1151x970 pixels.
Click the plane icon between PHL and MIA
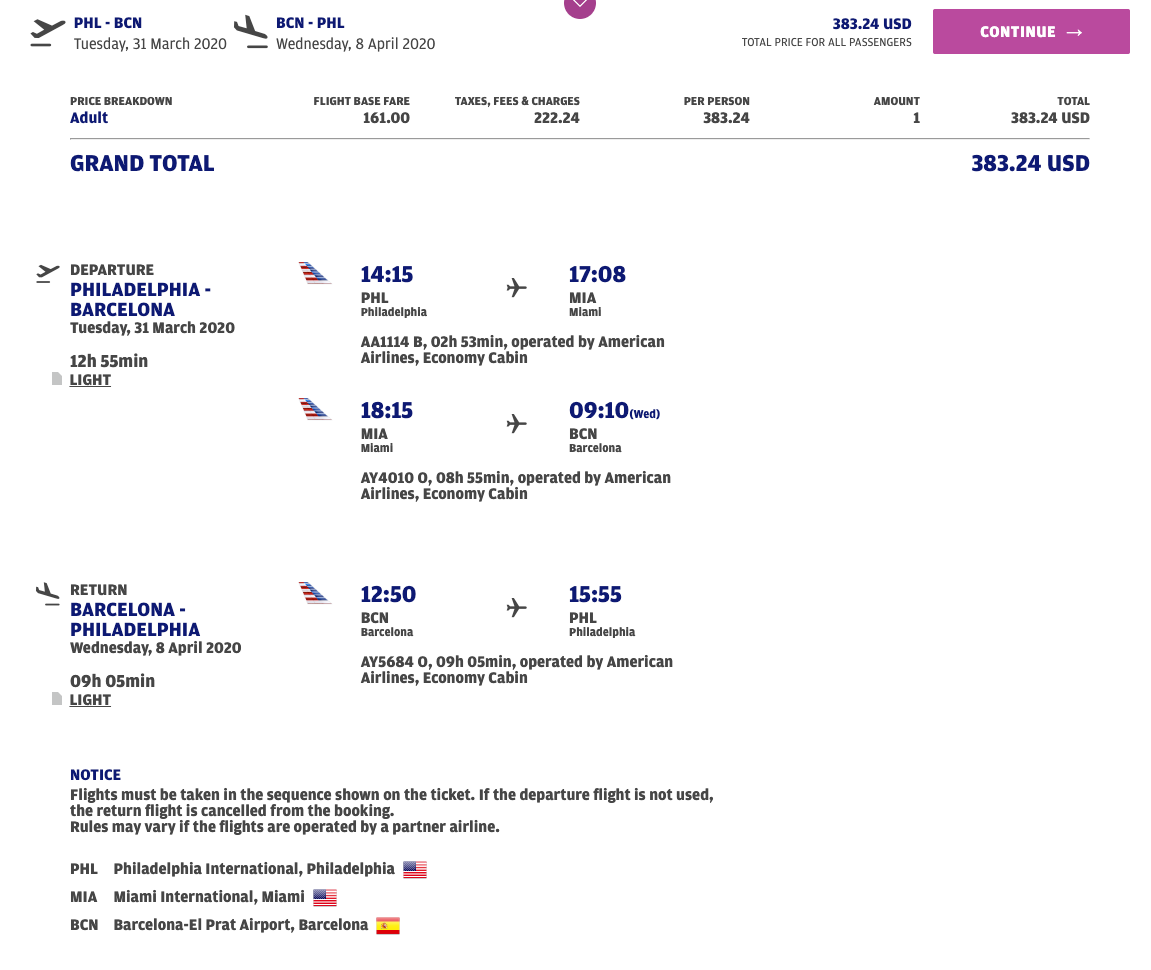(x=516, y=288)
